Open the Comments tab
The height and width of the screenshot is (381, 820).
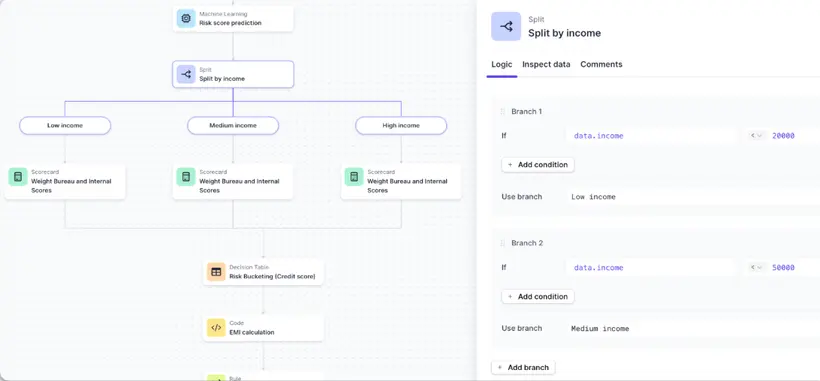coord(601,64)
